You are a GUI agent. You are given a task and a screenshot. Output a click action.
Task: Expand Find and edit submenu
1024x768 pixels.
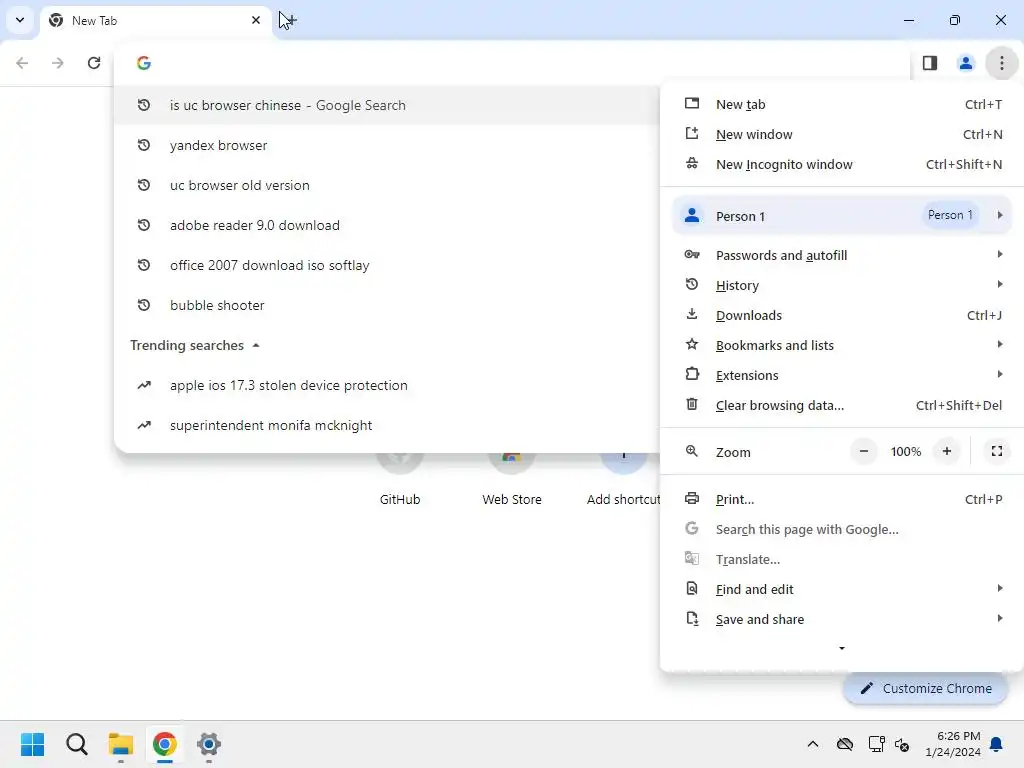pos(842,590)
